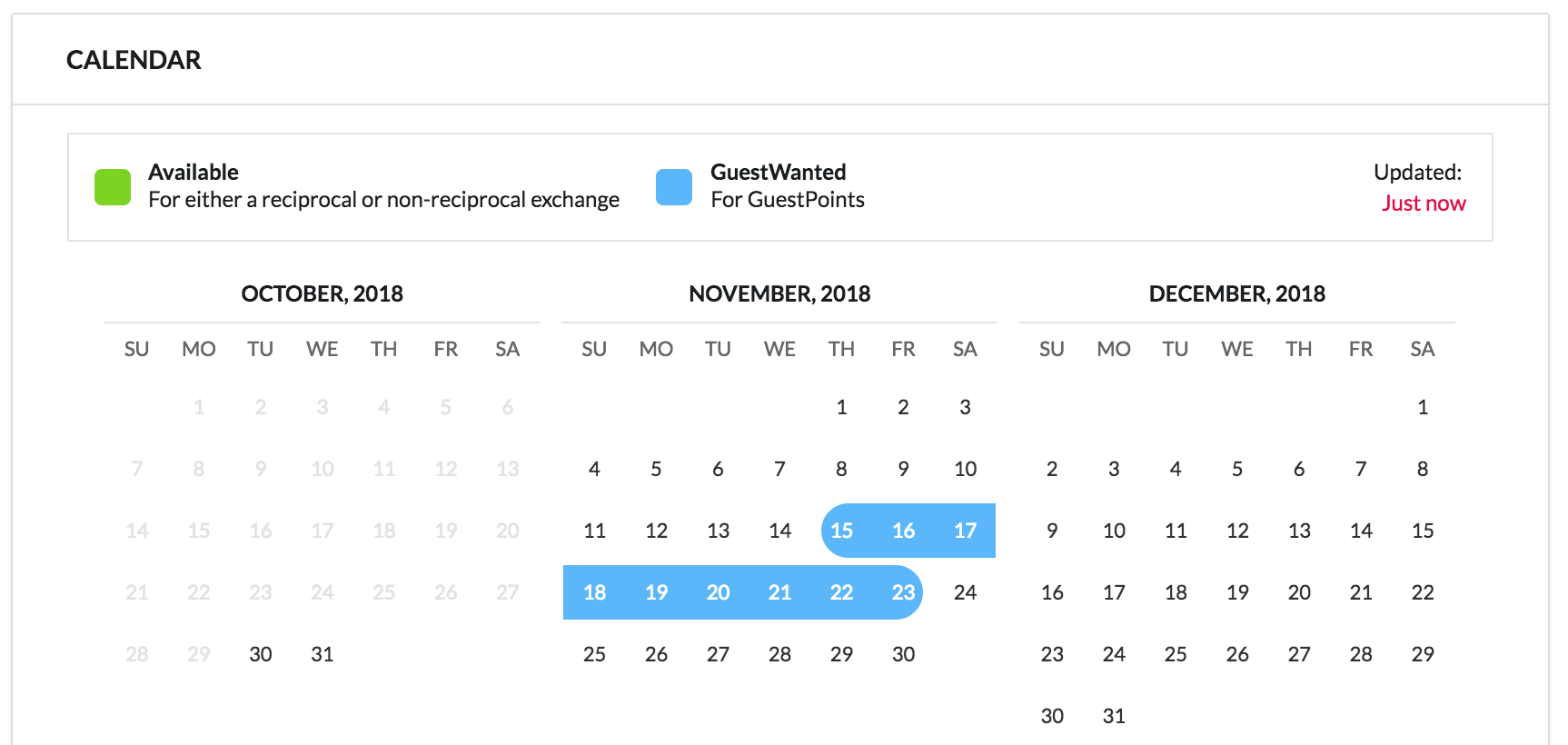
Task: Select November 20 highlighted date
Action: point(718,592)
